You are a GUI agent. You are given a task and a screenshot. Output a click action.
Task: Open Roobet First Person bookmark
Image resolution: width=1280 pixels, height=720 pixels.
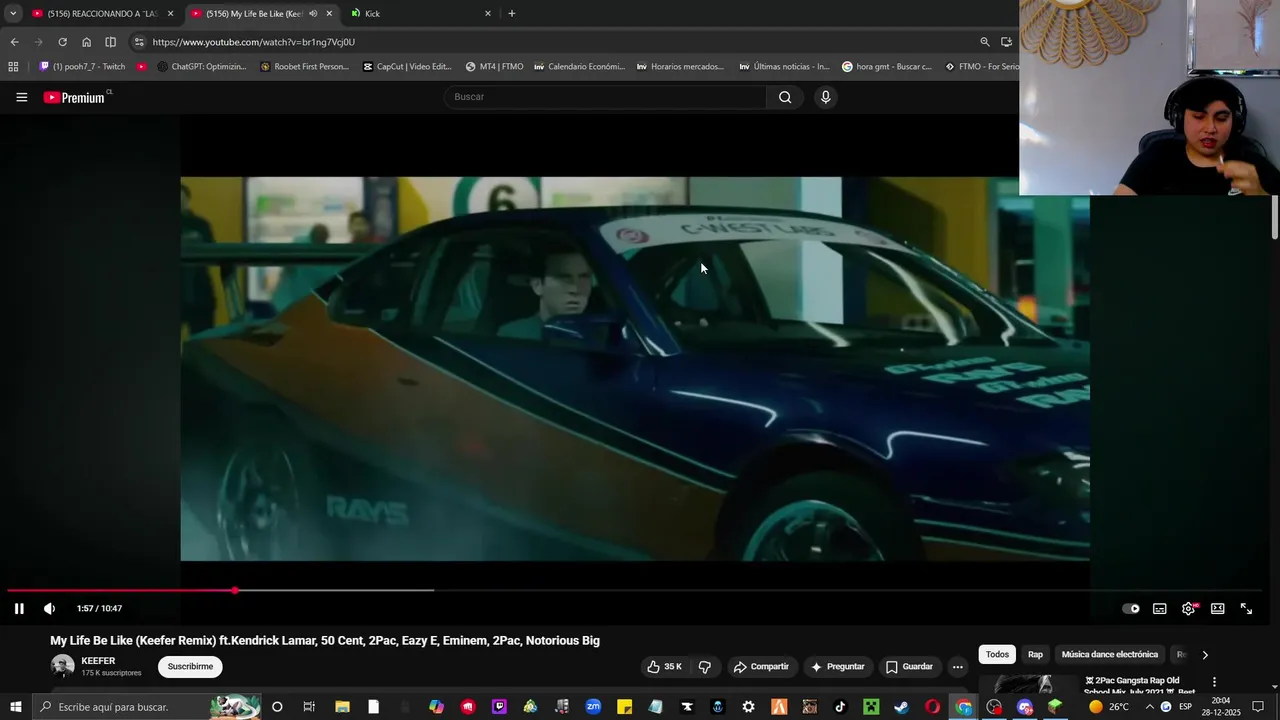(x=304, y=67)
